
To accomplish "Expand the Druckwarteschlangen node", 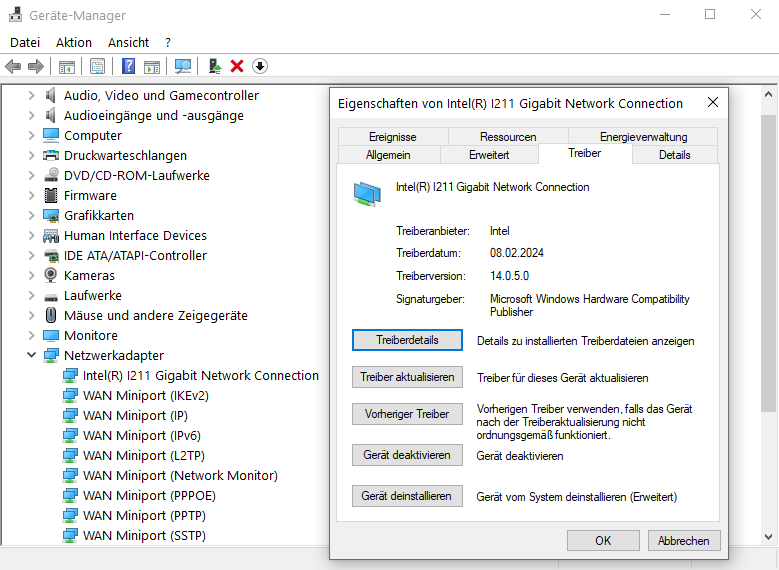I will [x=31, y=156].
